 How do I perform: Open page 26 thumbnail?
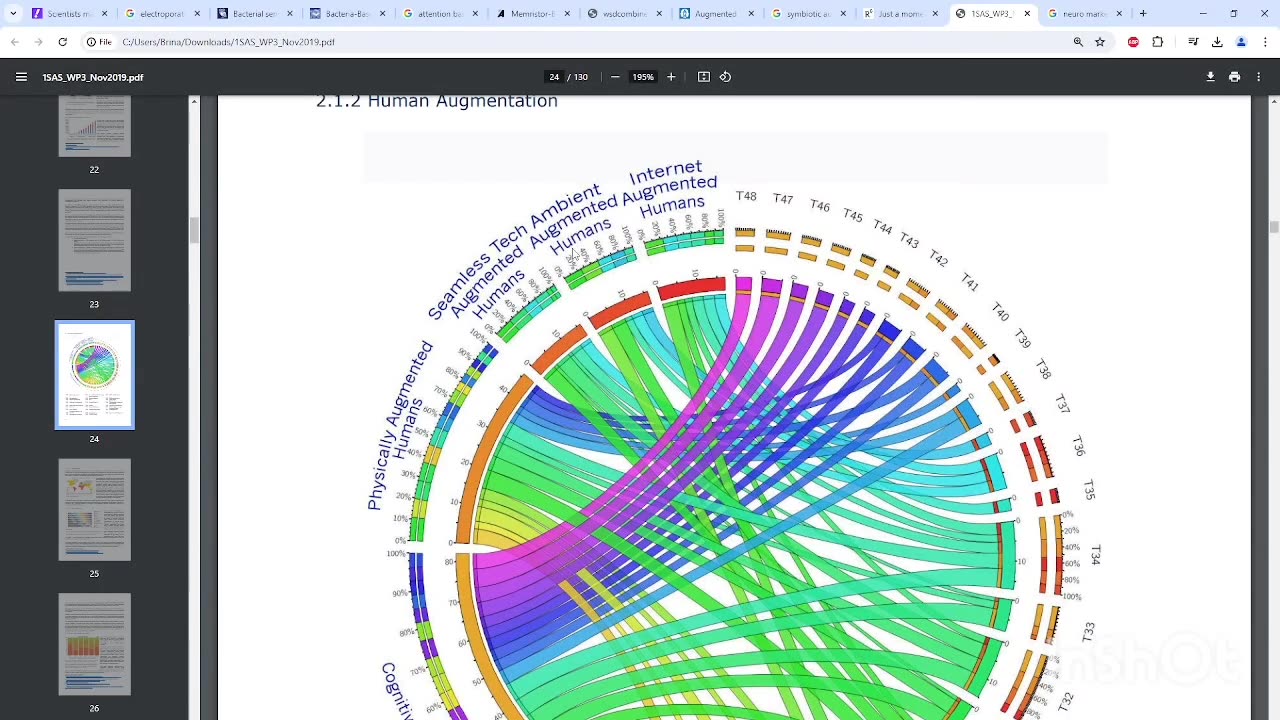click(x=94, y=644)
